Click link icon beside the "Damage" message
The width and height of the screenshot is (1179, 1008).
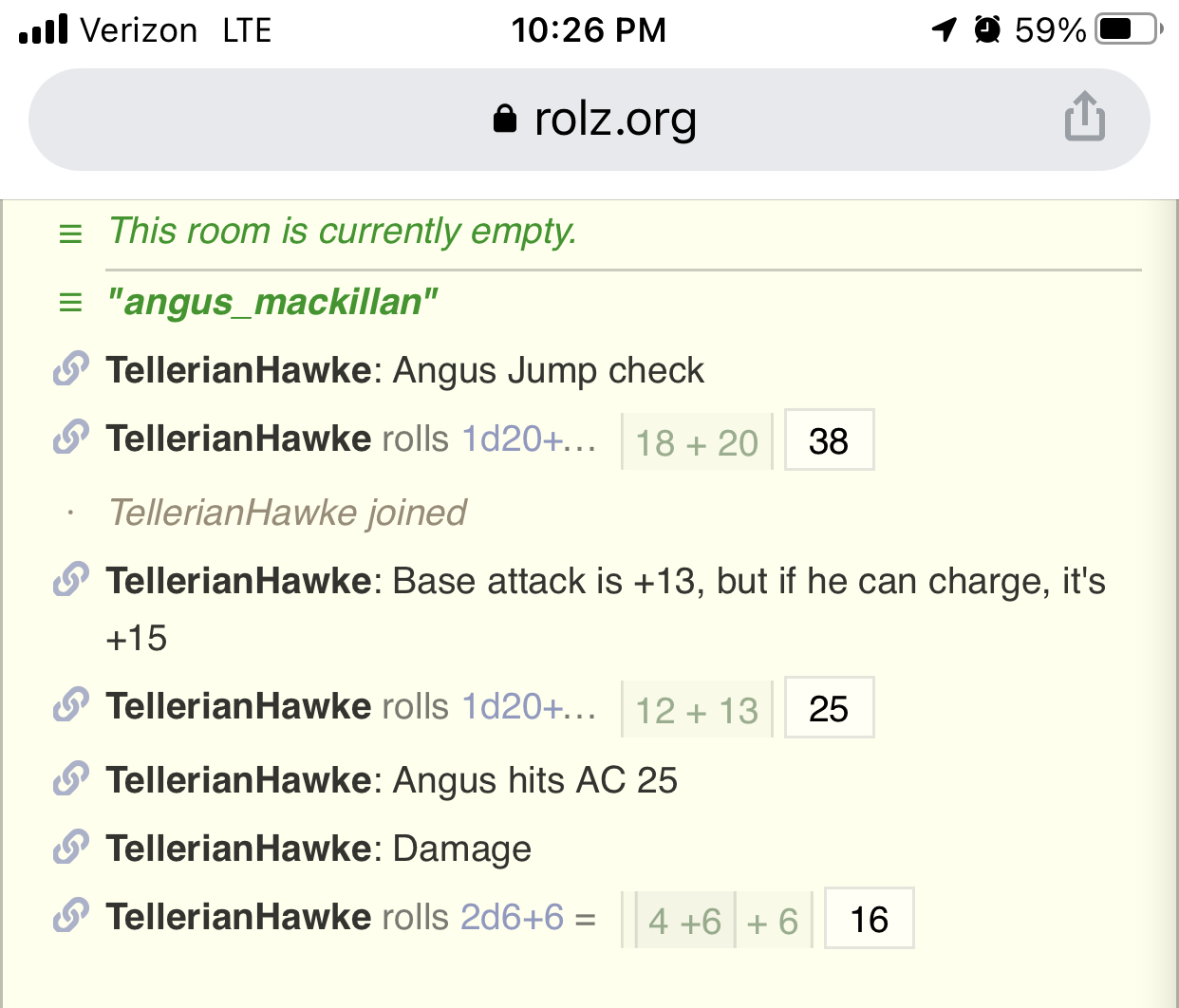[x=71, y=849]
